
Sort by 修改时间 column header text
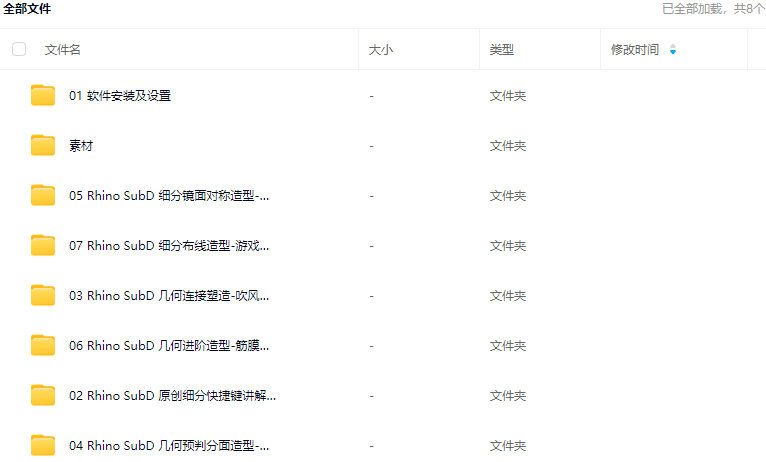(x=635, y=50)
